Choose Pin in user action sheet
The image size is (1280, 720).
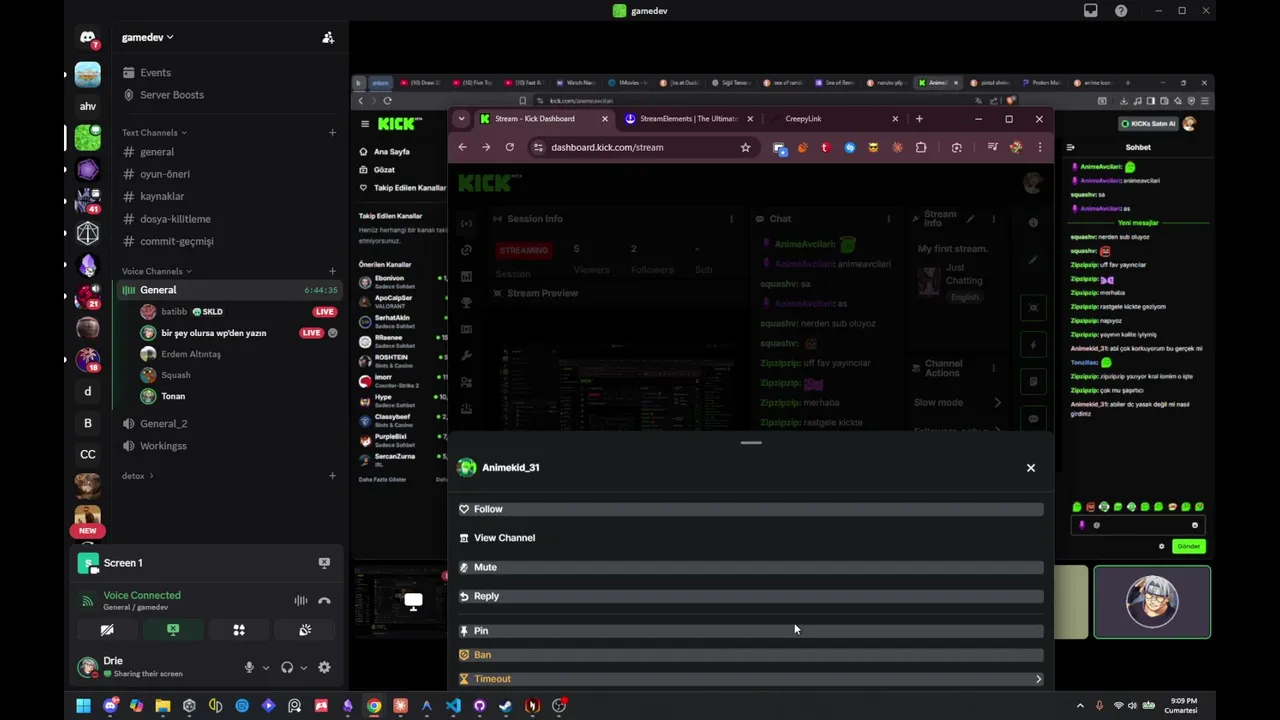click(x=751, y=631)
